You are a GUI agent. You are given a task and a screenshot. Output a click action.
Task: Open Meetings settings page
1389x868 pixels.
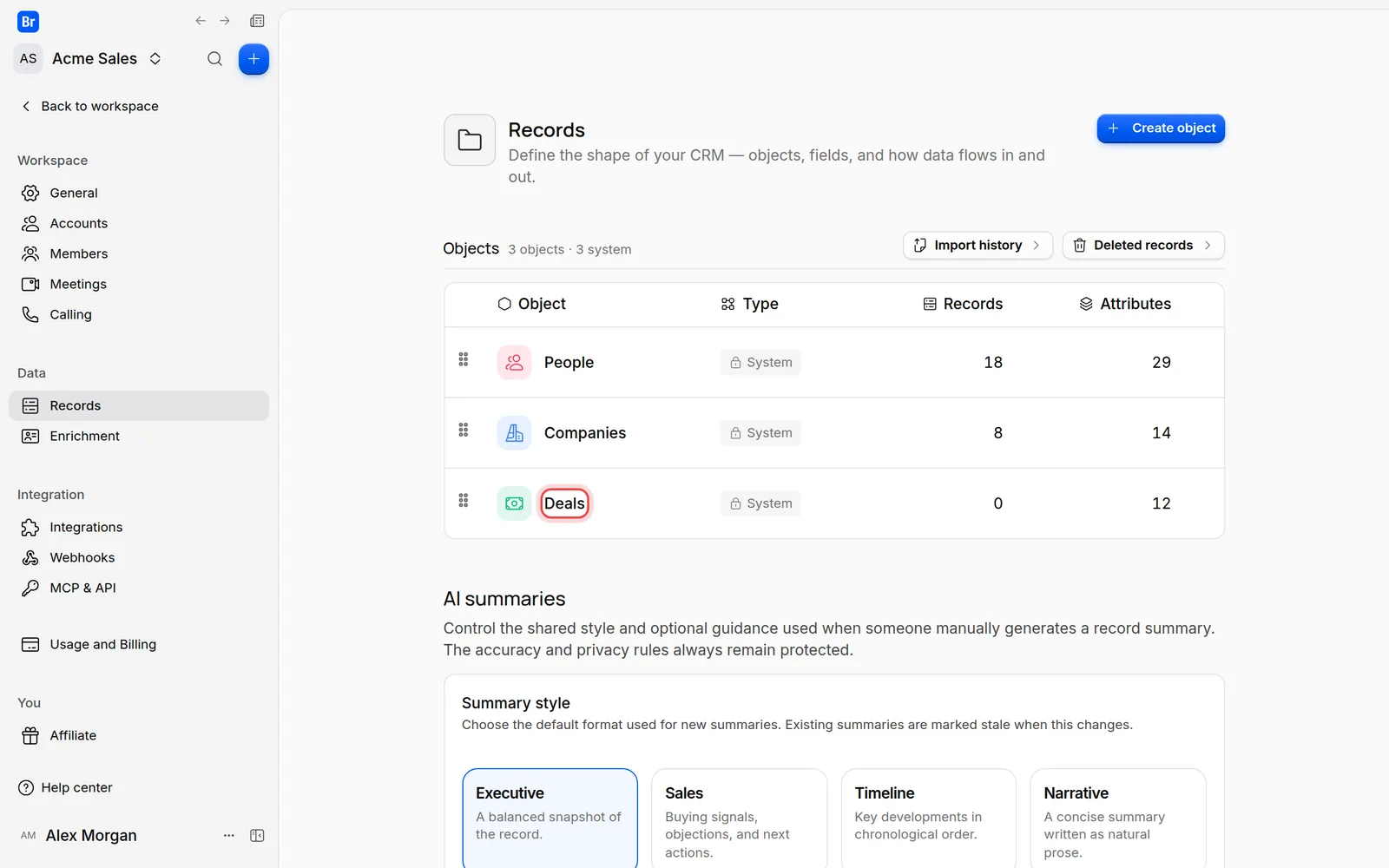point(139,284)
